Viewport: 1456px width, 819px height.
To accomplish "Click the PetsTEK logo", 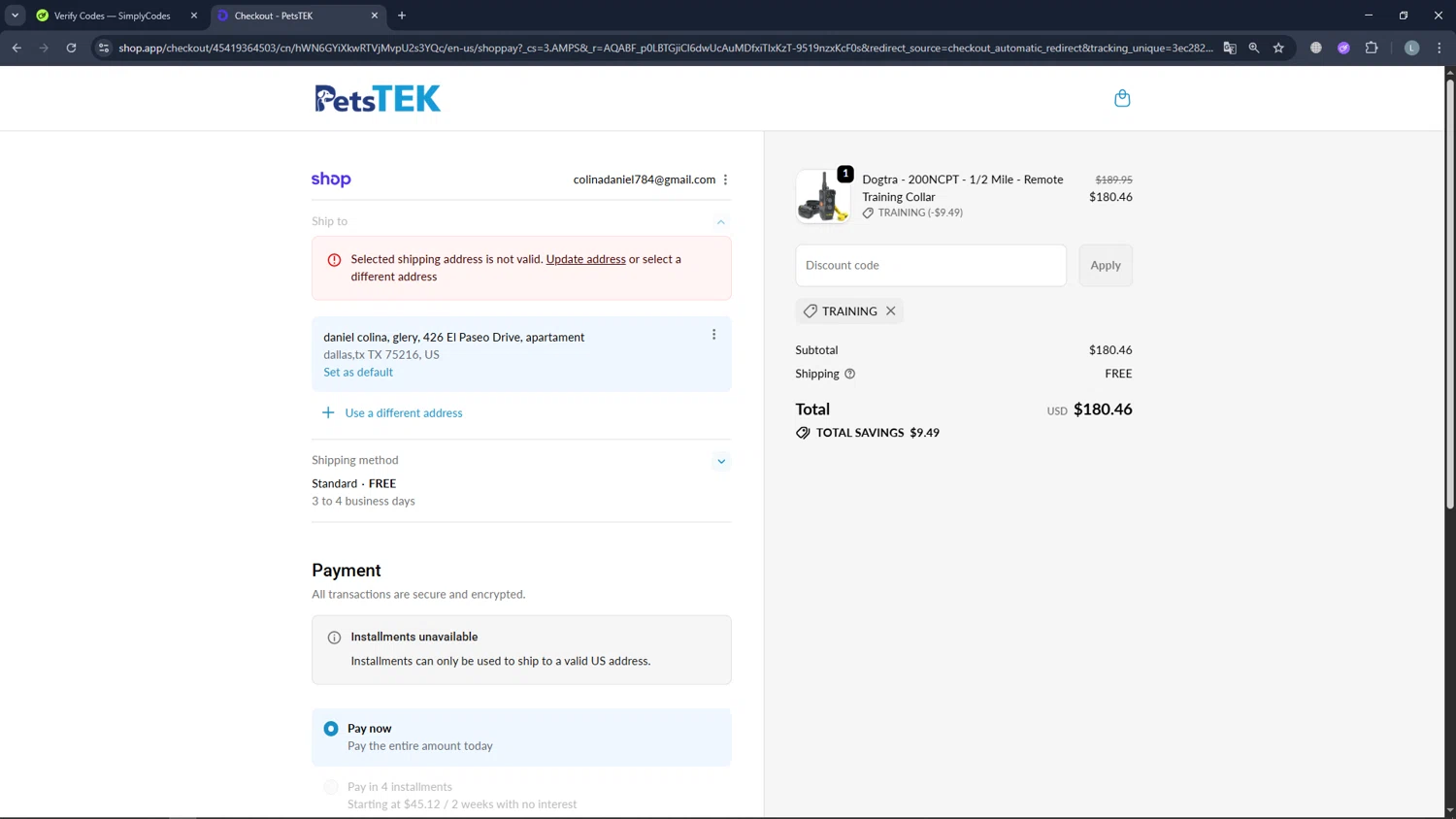I will (x=378, y=98).
